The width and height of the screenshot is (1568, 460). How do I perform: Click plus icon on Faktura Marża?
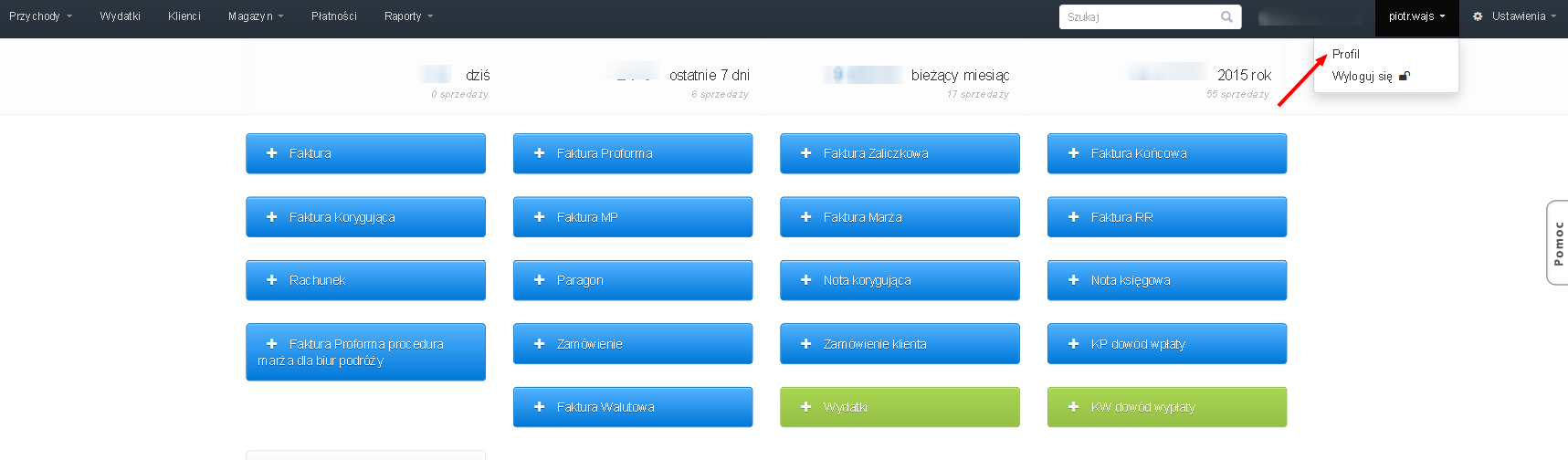click(x=805, y=217)
